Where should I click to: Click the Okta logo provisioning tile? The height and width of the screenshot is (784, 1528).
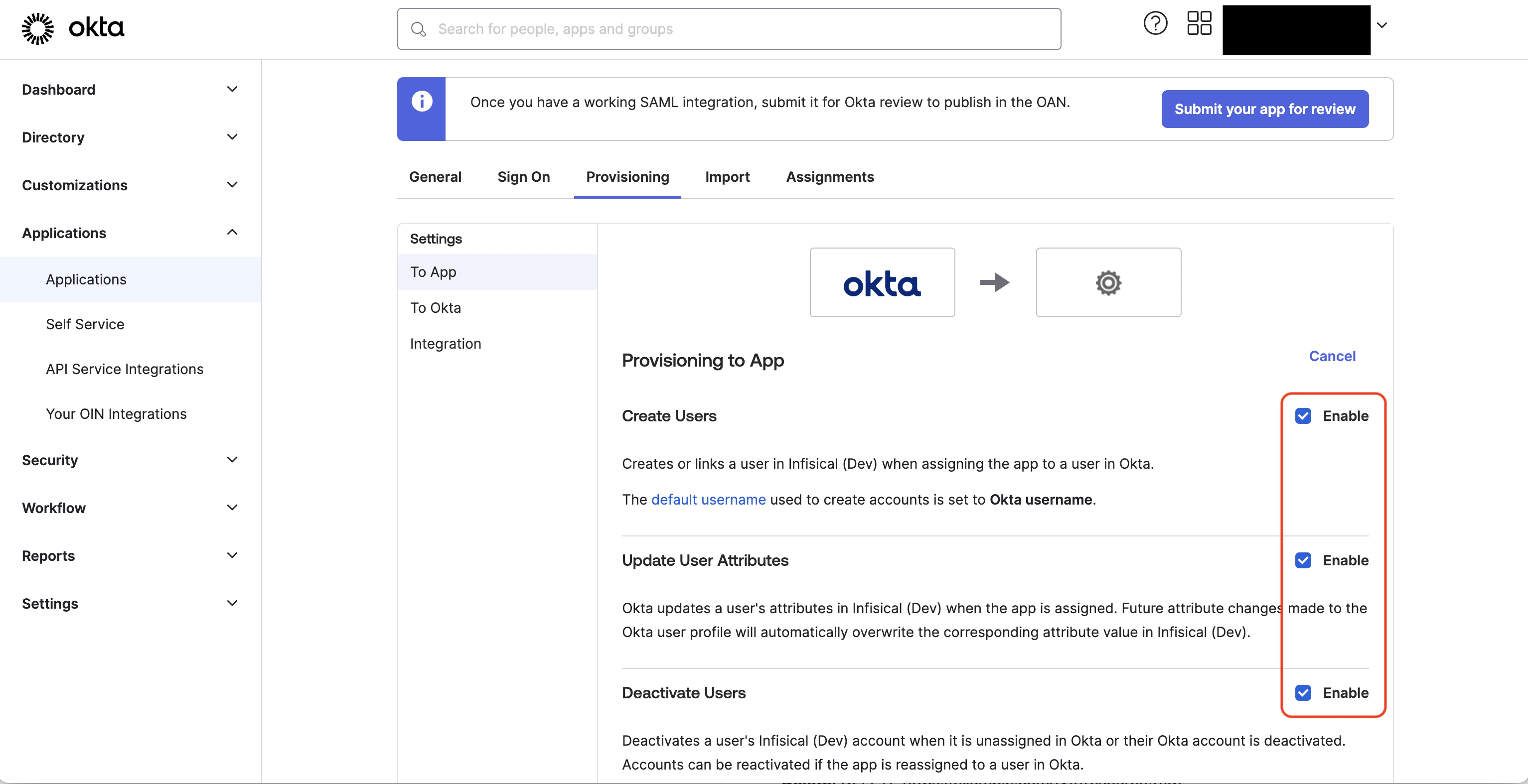tap(882, 282)
